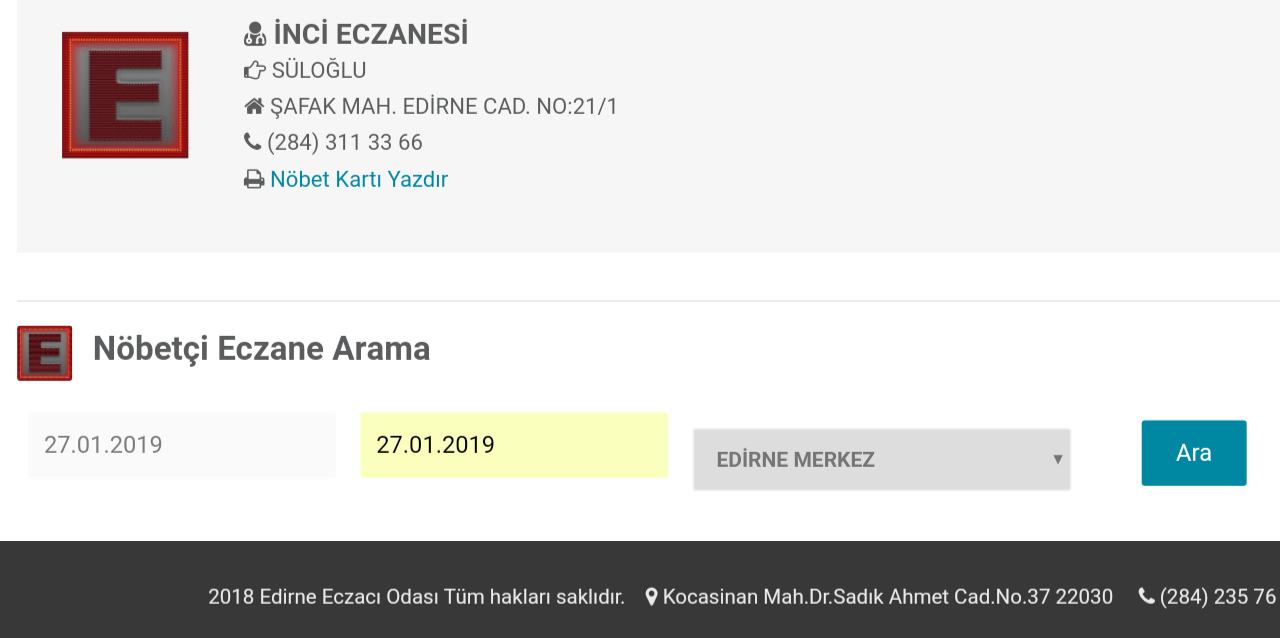Click the İNCİ ECZANESİ pharmacy name
This screenshot has width=1280, height=638.
pos(371,34)
